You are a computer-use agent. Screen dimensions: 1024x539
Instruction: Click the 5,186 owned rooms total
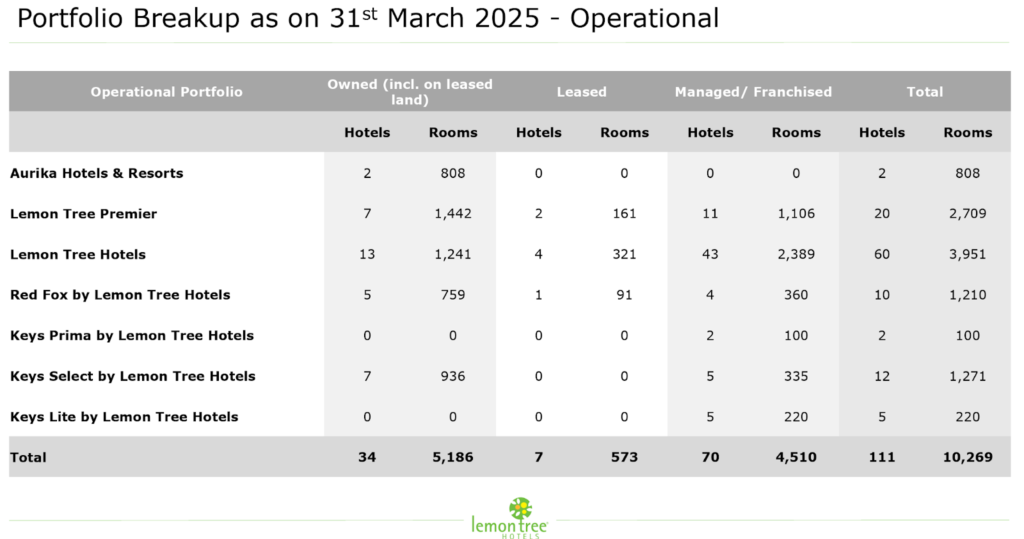point(452,457)
